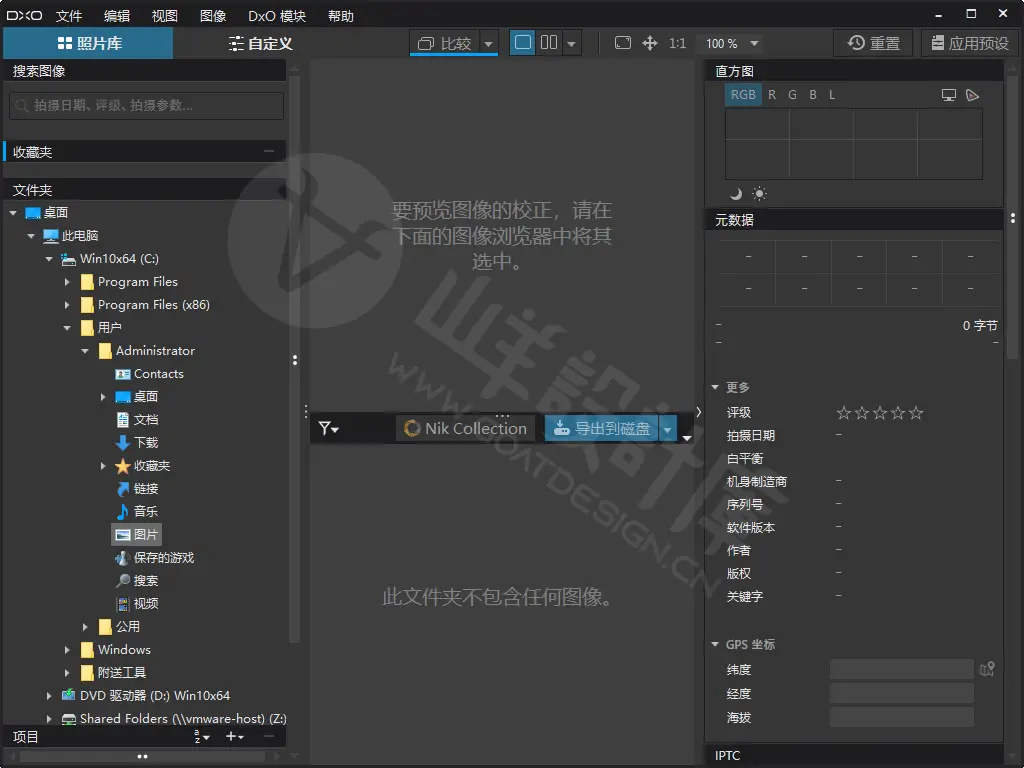The image size is (1024, 768).
Task: Click the fit-to-screen icon
Action: click(623, 43)
